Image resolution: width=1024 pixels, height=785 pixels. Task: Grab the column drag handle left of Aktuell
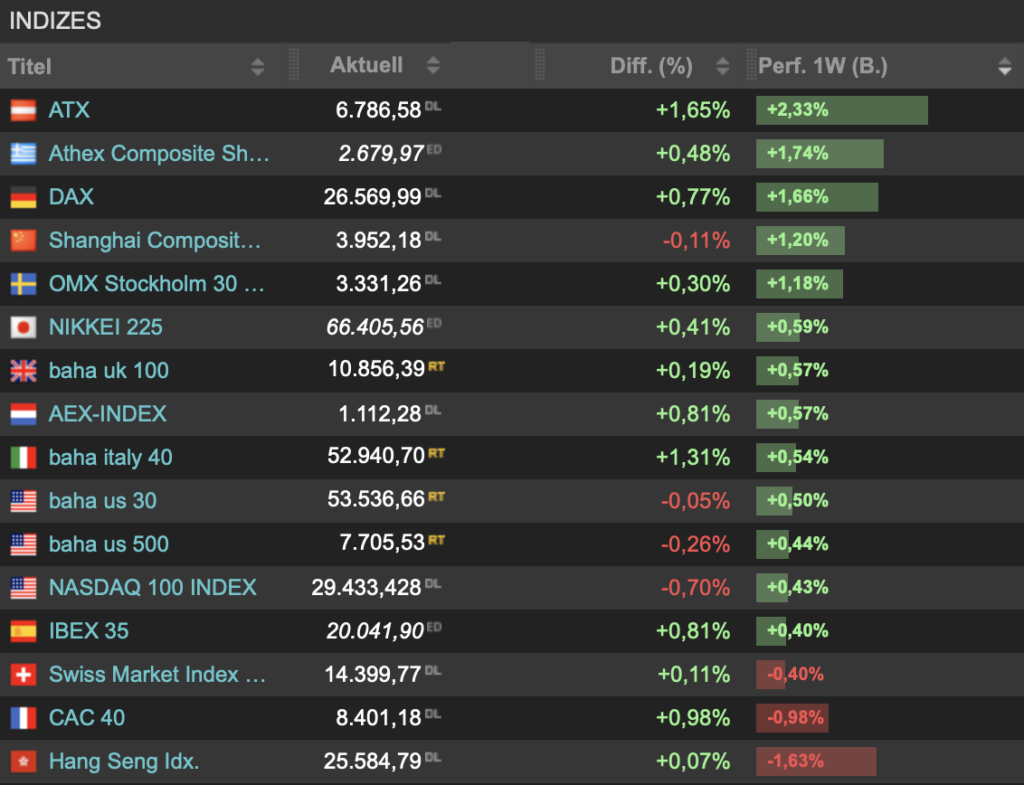pos(294,65)
